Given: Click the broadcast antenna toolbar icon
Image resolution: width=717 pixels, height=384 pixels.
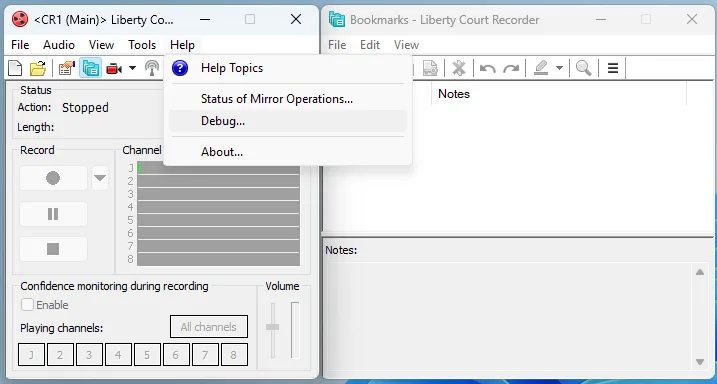Looking at the screenshot, I should tap(152, 68).
